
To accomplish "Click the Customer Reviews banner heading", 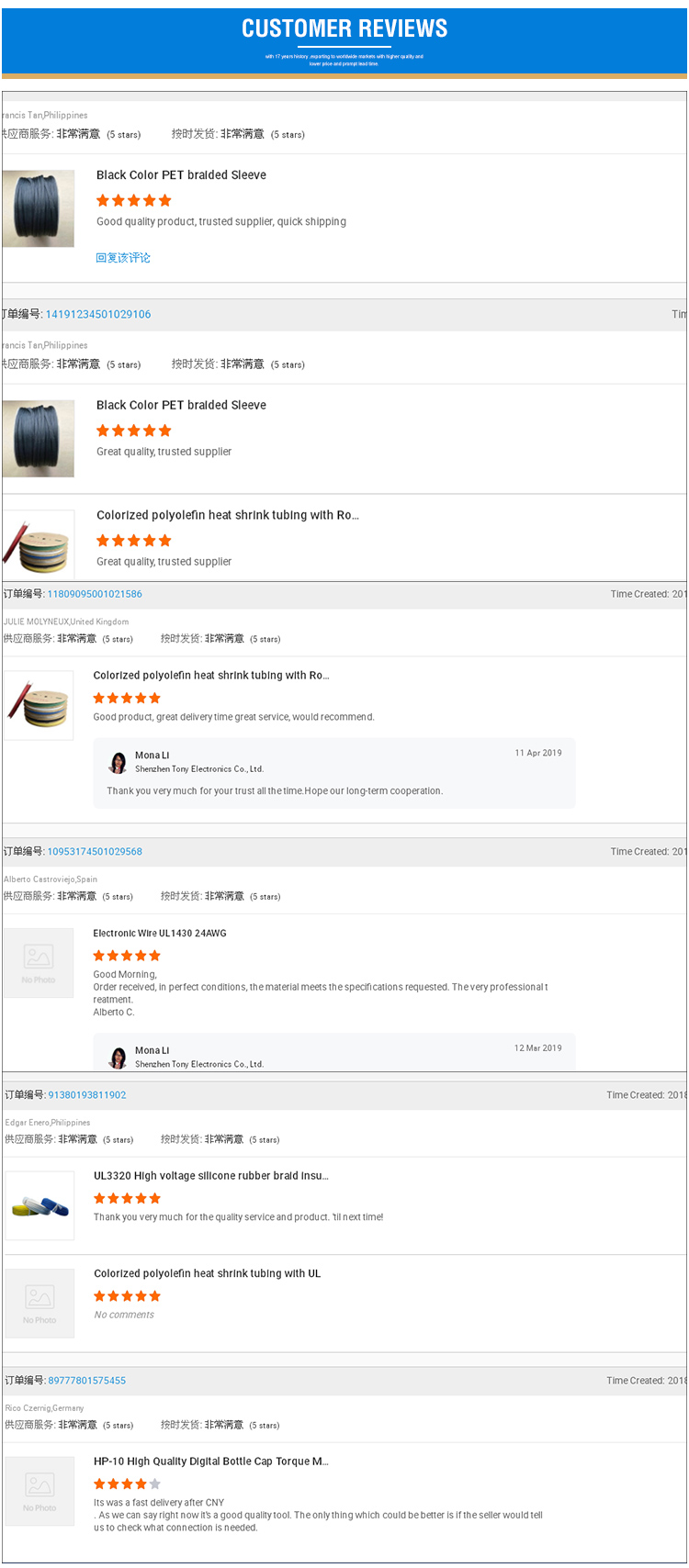I will pyautogui.click(x=344, y=28).
